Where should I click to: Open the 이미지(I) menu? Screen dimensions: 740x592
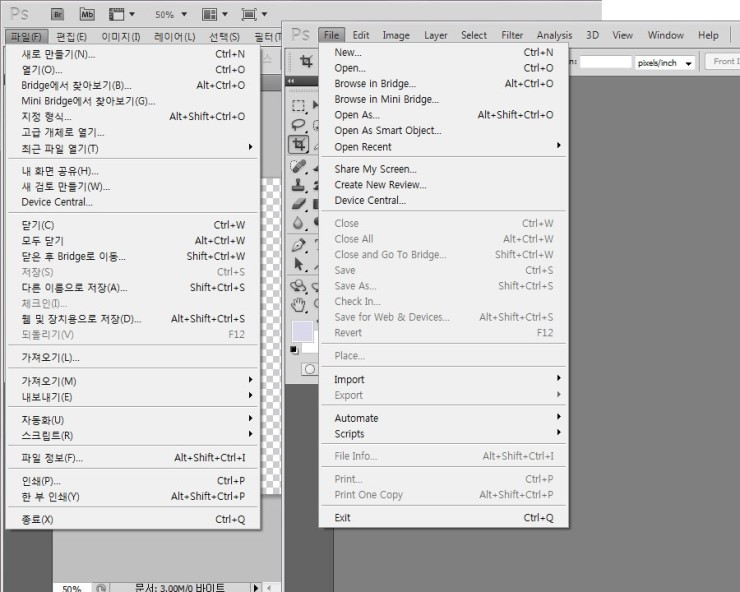pos(121,36)
